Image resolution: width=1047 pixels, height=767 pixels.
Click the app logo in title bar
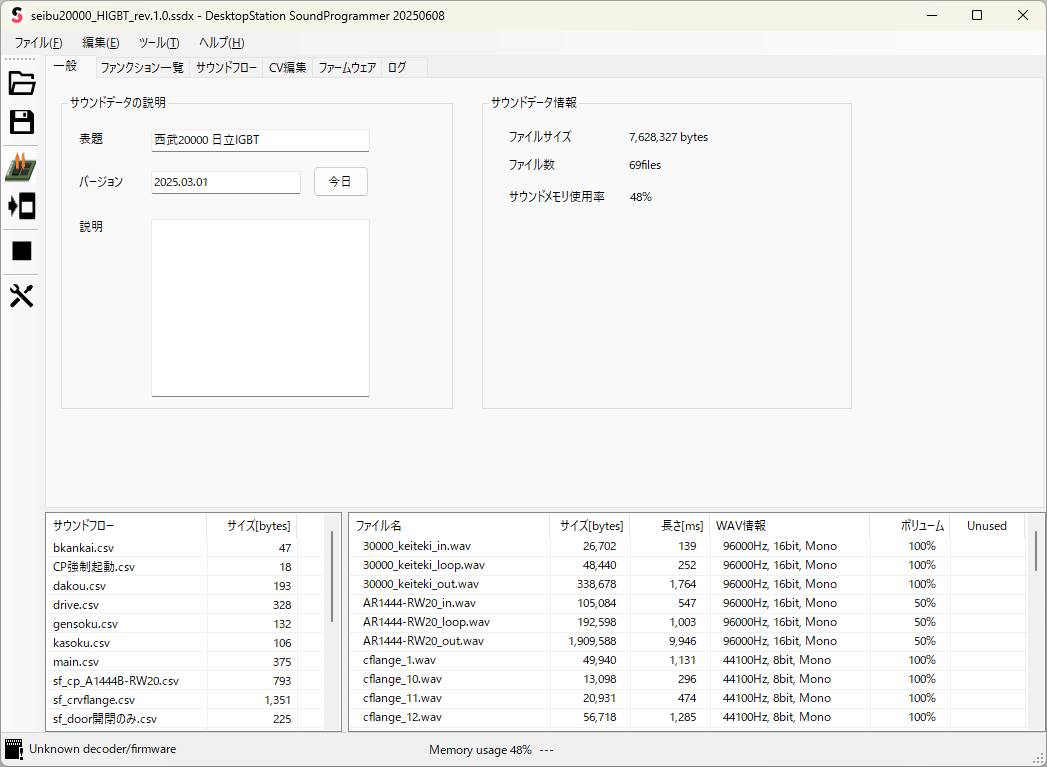coord(17,15)
